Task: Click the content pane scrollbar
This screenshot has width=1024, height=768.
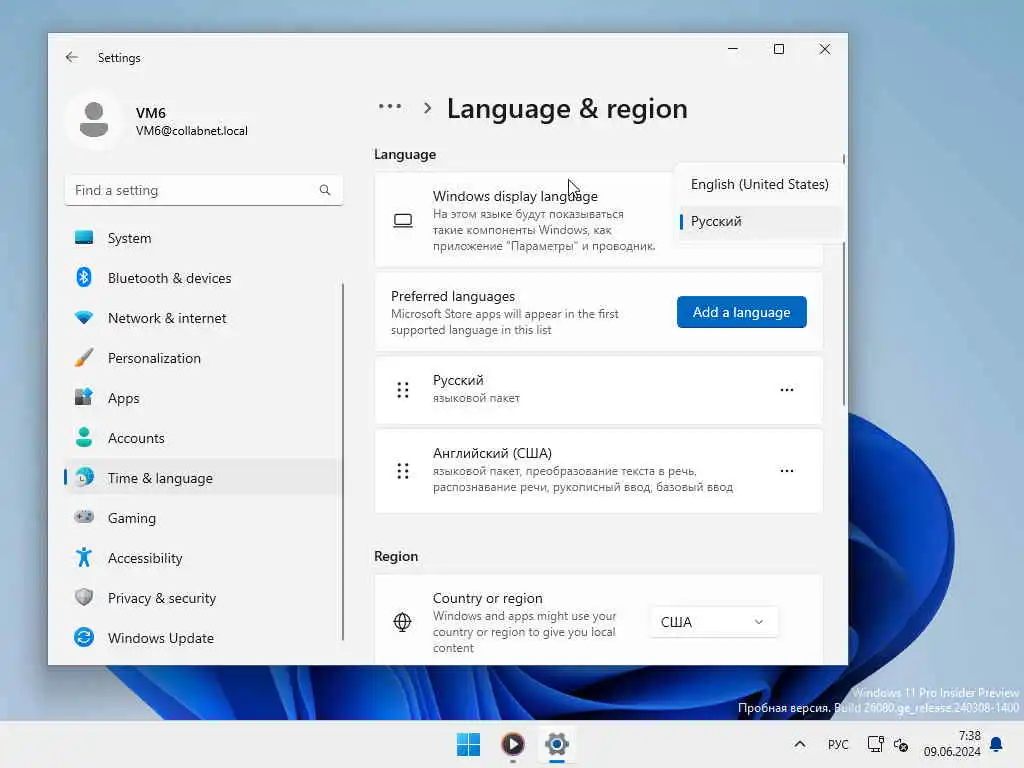Action: pos(843,281)
